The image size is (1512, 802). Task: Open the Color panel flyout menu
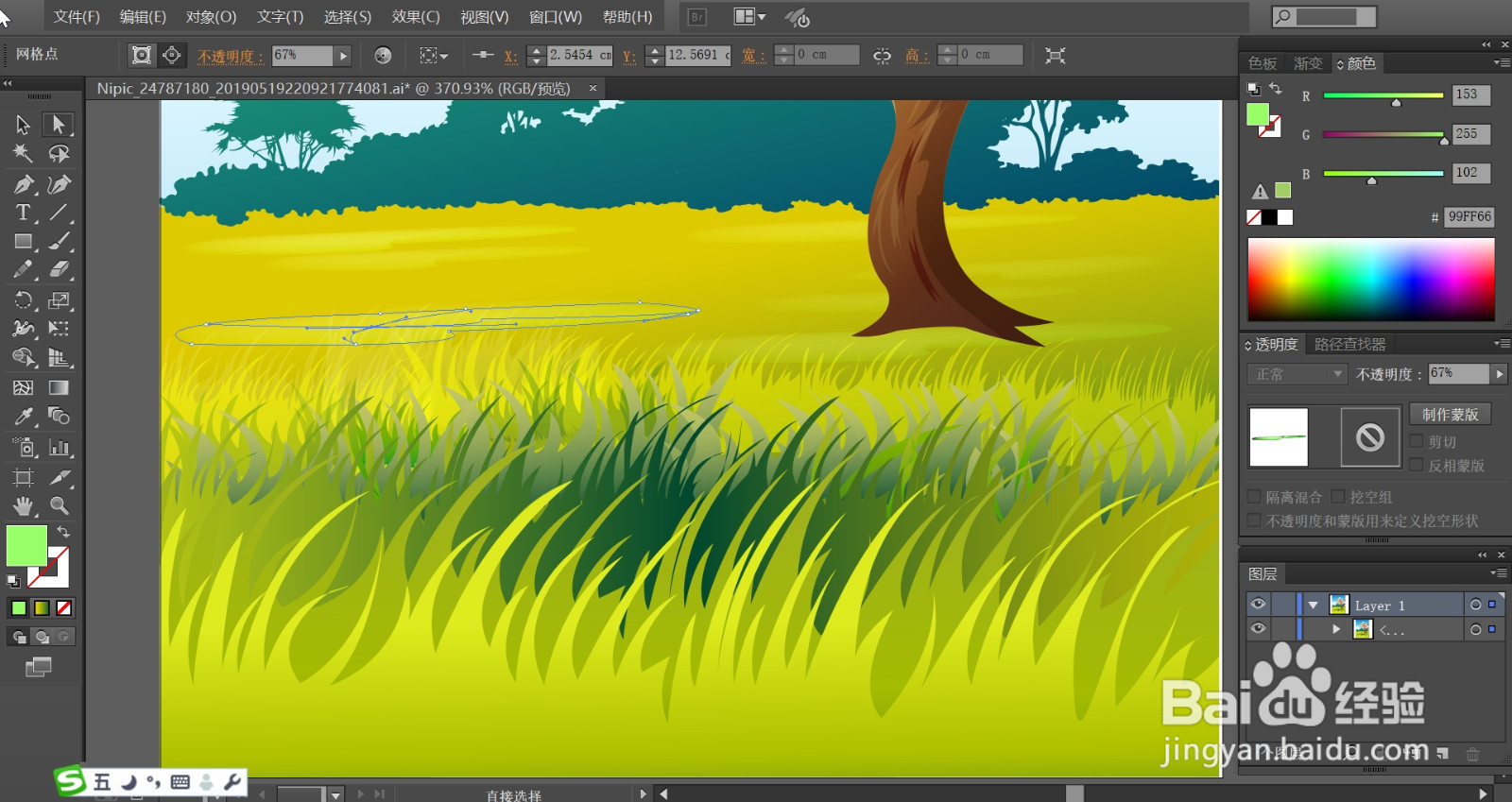click(x=1501, y=63)
